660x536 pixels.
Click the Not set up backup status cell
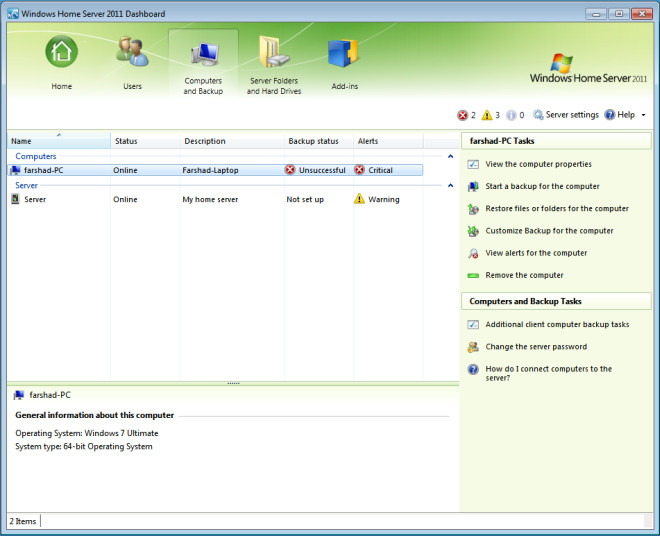click(305, 199)
